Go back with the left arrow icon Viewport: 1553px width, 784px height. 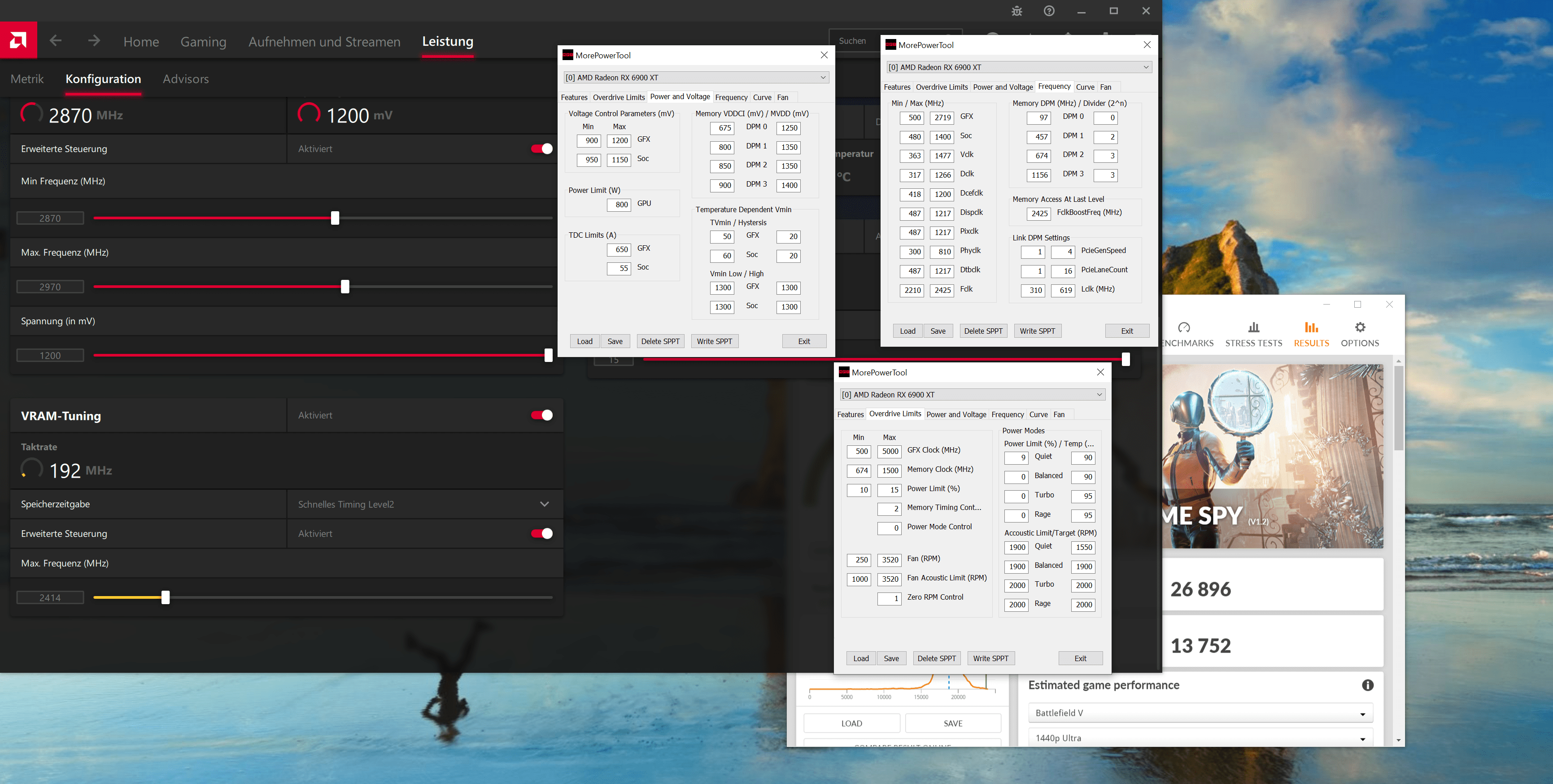click(56, 40)
